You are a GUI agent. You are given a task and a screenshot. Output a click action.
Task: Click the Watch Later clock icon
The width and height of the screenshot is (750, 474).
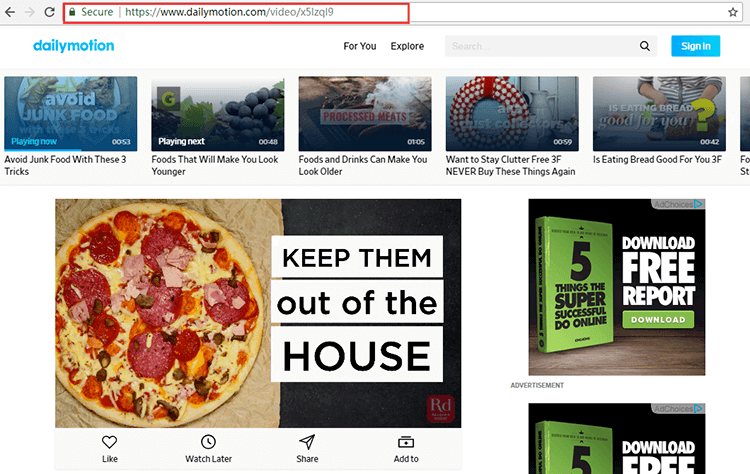(x=208, y=442)
